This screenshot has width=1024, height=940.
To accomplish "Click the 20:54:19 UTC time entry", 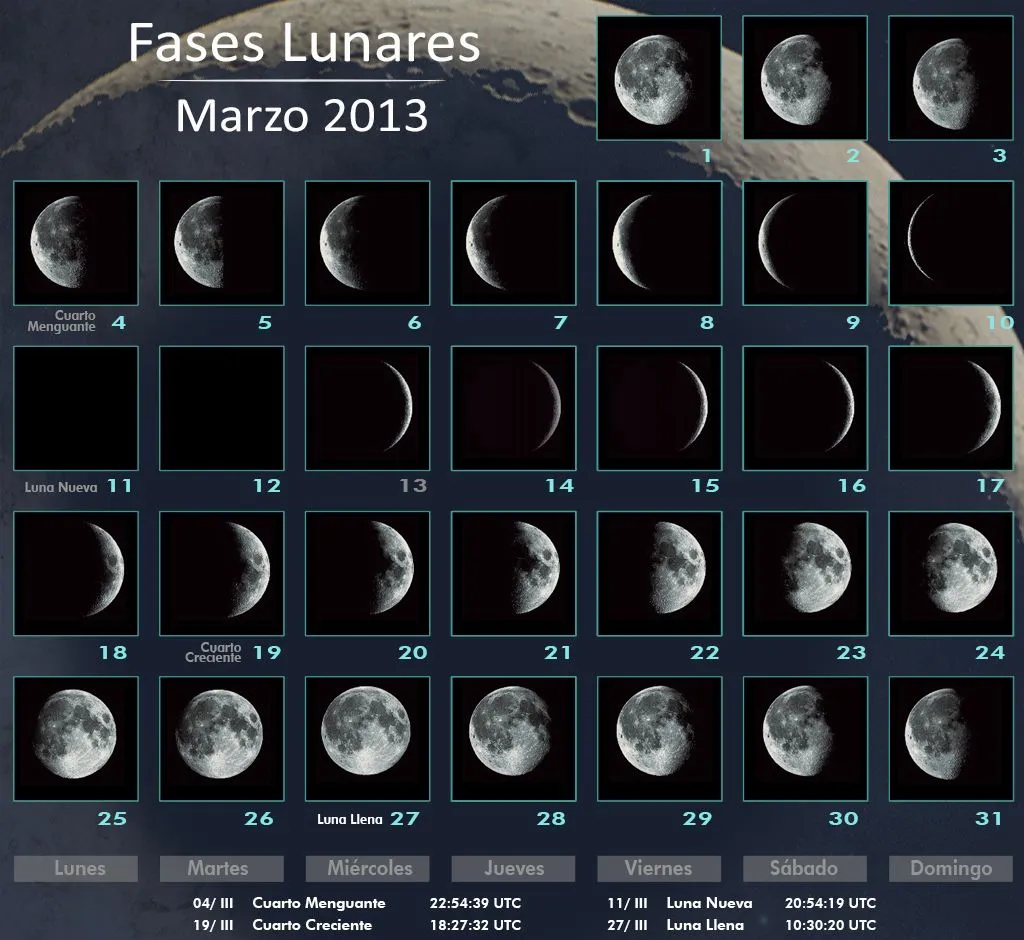I will [x=830, y=903].
